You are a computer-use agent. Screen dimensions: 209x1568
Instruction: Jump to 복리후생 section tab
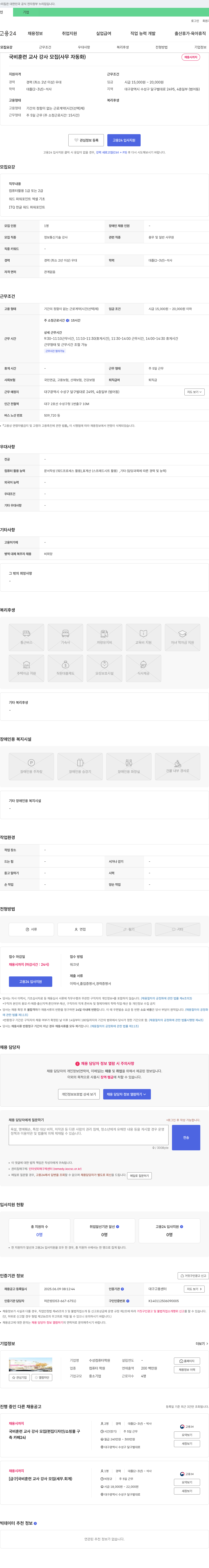[123, 47]
